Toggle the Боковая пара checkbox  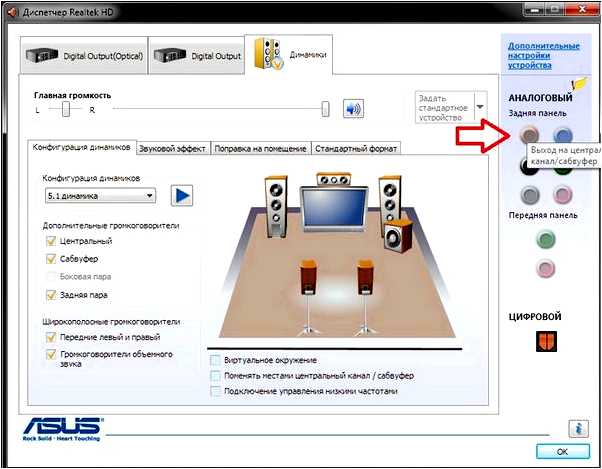pos(51,276)
